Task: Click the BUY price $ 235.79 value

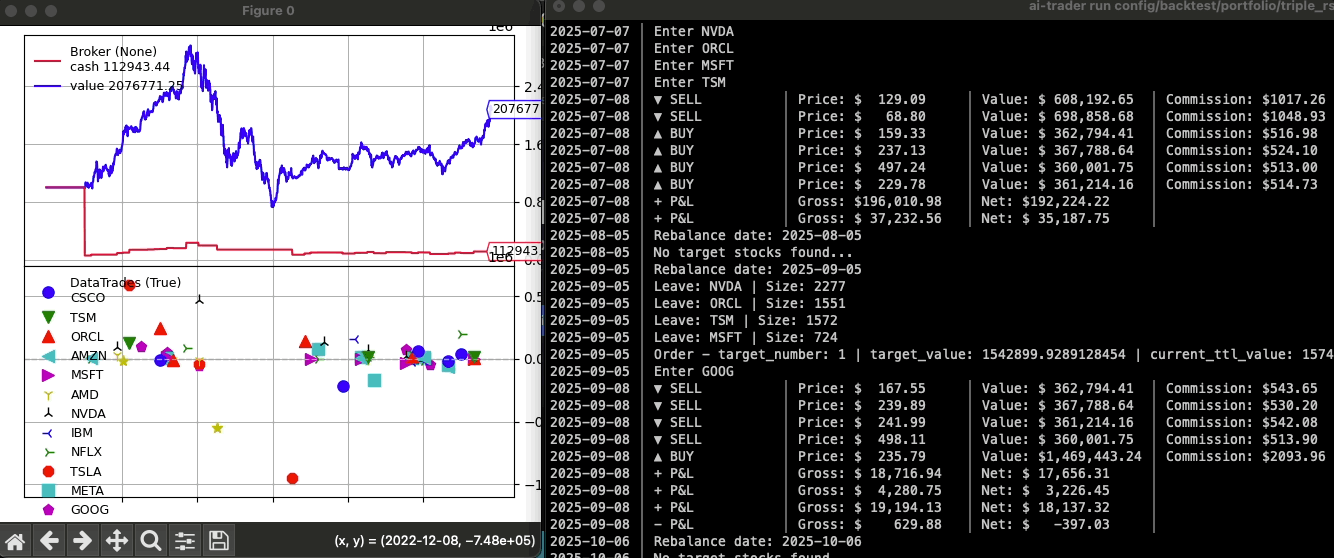Action: click(862, 456)
